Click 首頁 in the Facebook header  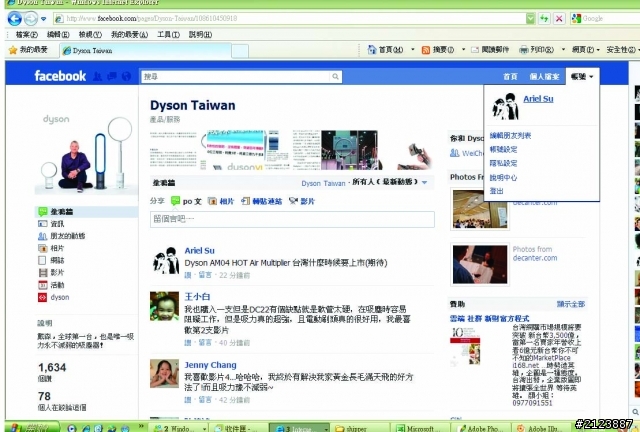510,76
